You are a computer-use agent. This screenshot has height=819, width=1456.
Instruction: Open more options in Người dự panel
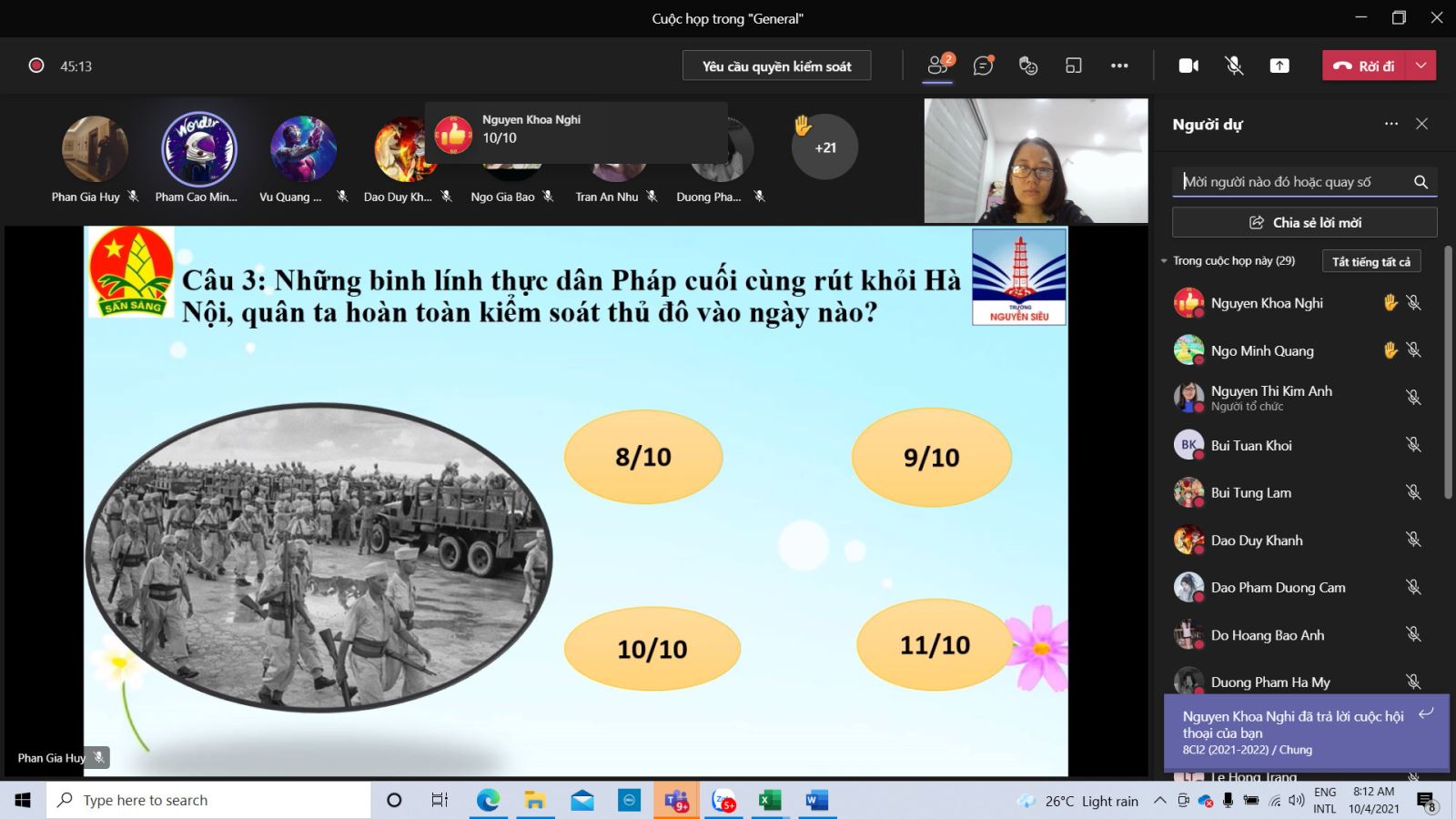tap(1391, 124)
